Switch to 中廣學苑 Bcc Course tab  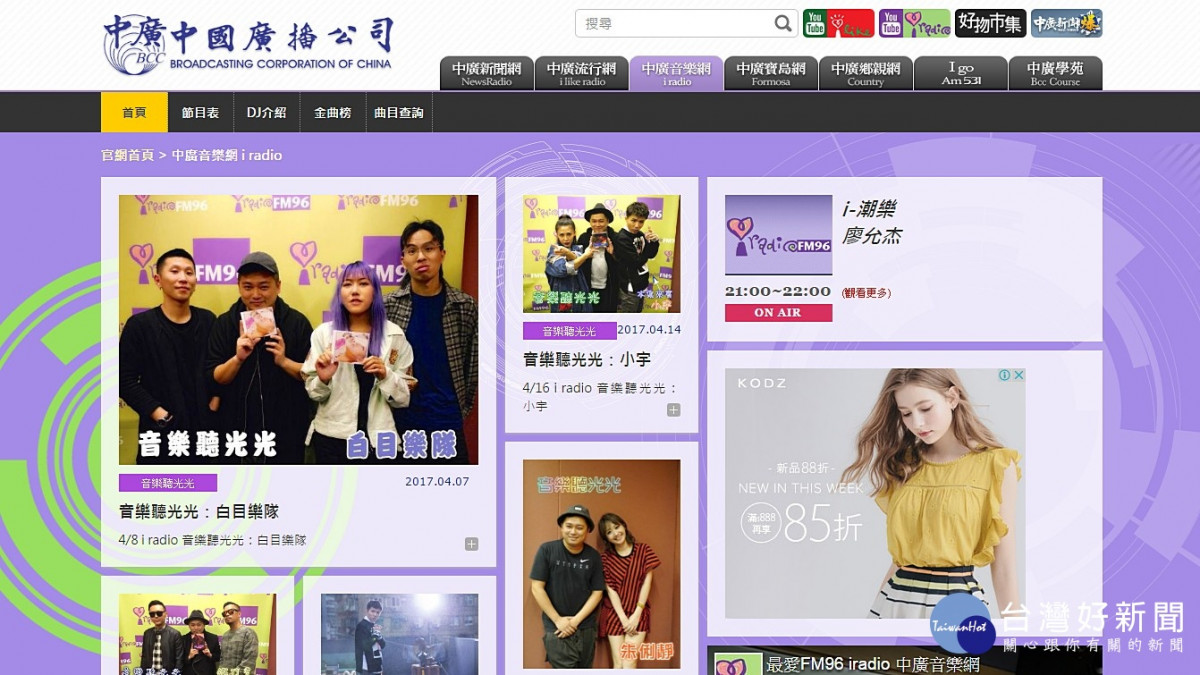[x=1055, y=73]
